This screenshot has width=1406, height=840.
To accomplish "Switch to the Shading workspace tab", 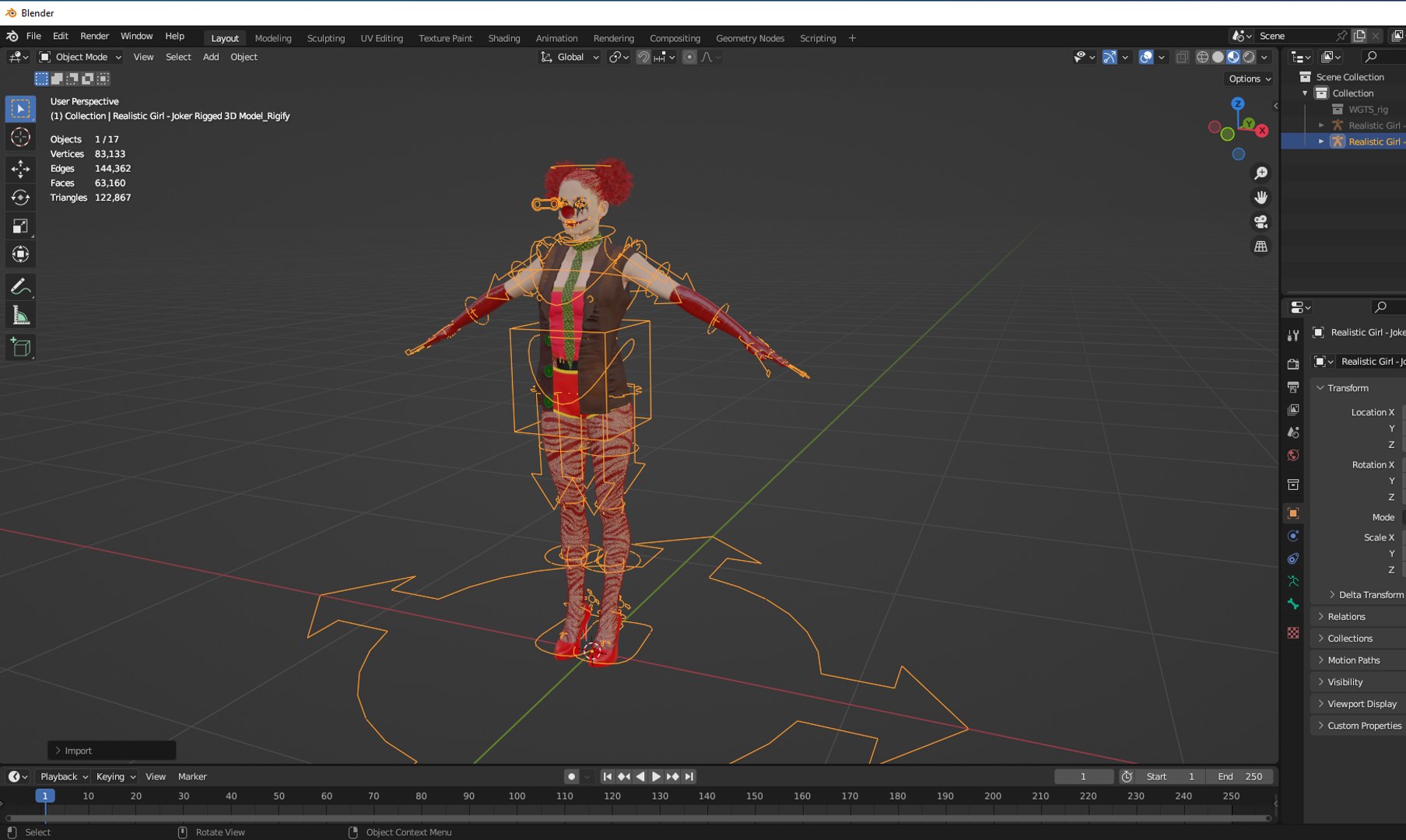I will (x=503, y=38).
